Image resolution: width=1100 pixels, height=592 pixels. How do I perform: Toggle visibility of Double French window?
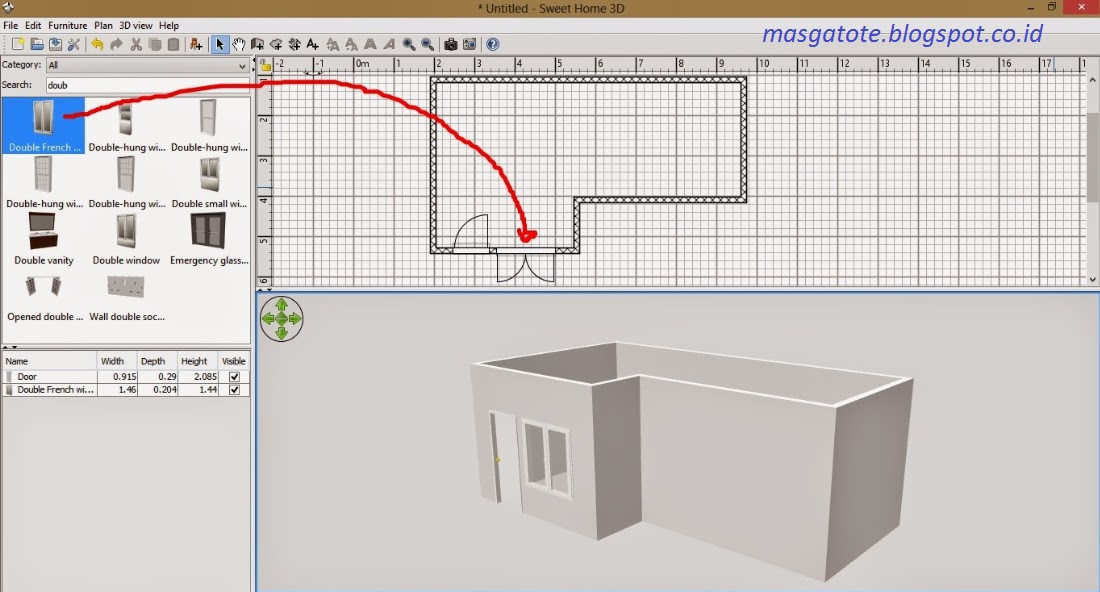coord(233,389)
